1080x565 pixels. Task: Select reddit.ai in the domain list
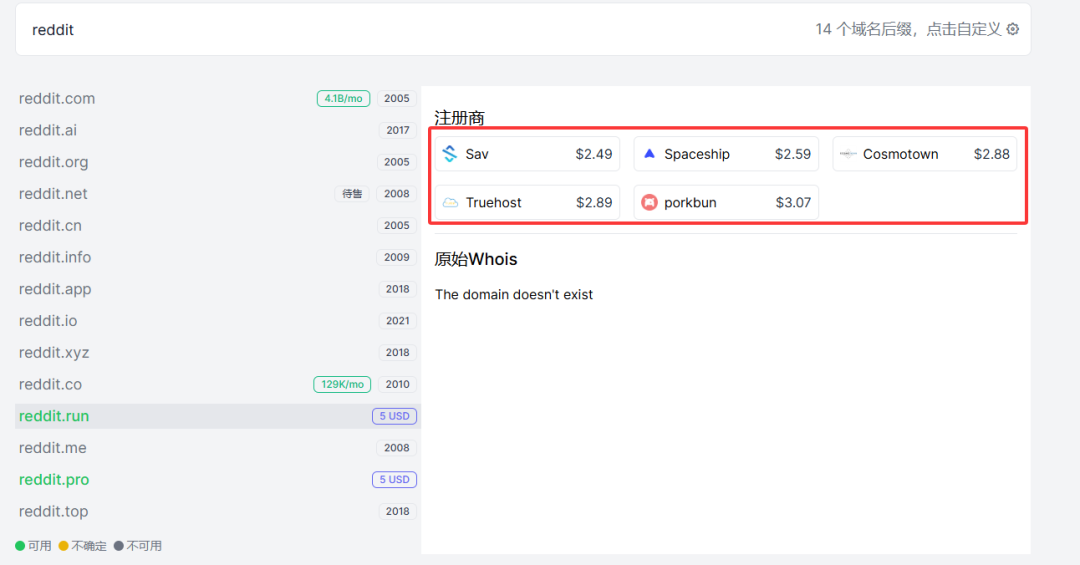tap(218, 130)
